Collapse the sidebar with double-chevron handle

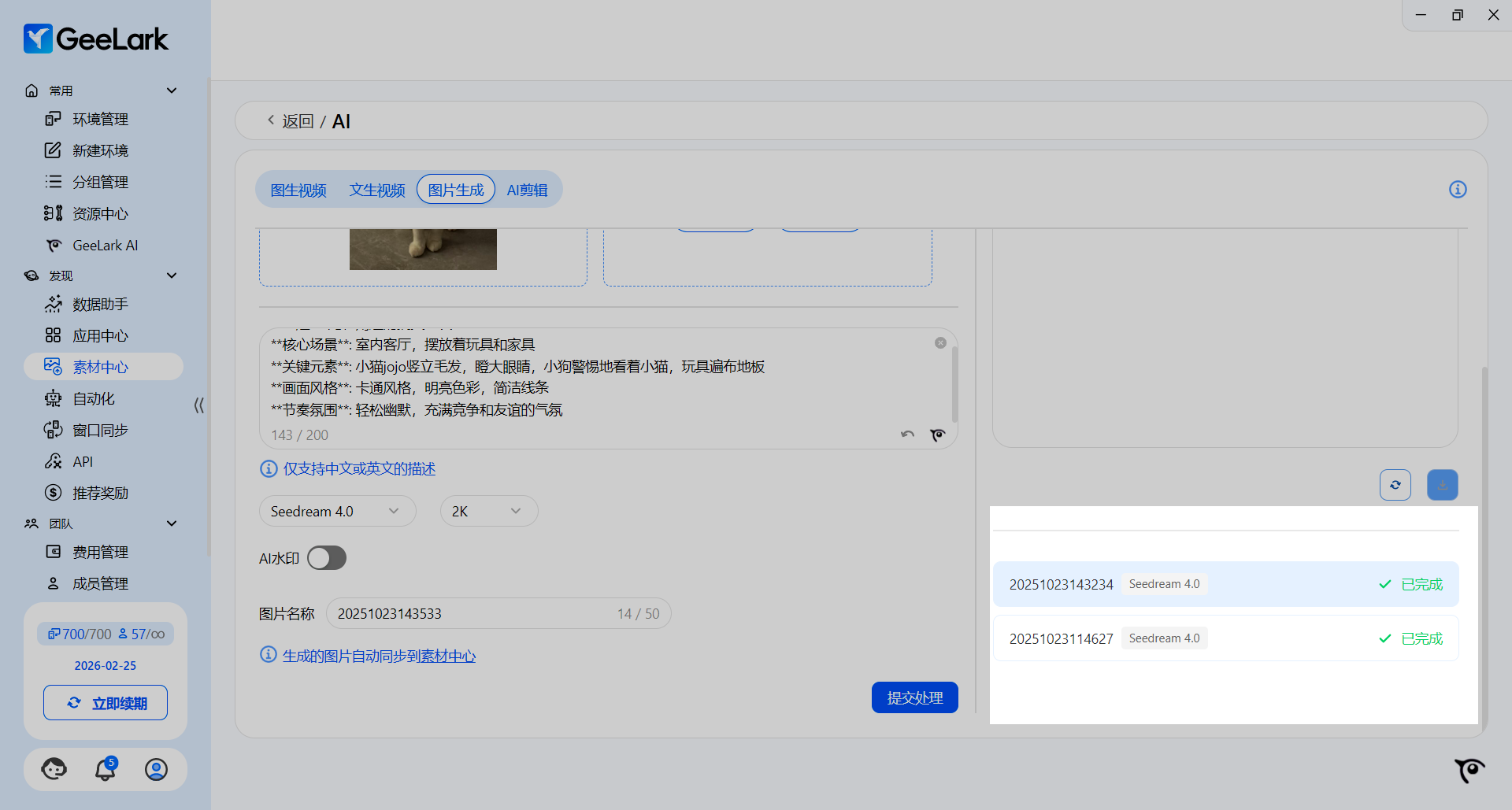point(198,405)
